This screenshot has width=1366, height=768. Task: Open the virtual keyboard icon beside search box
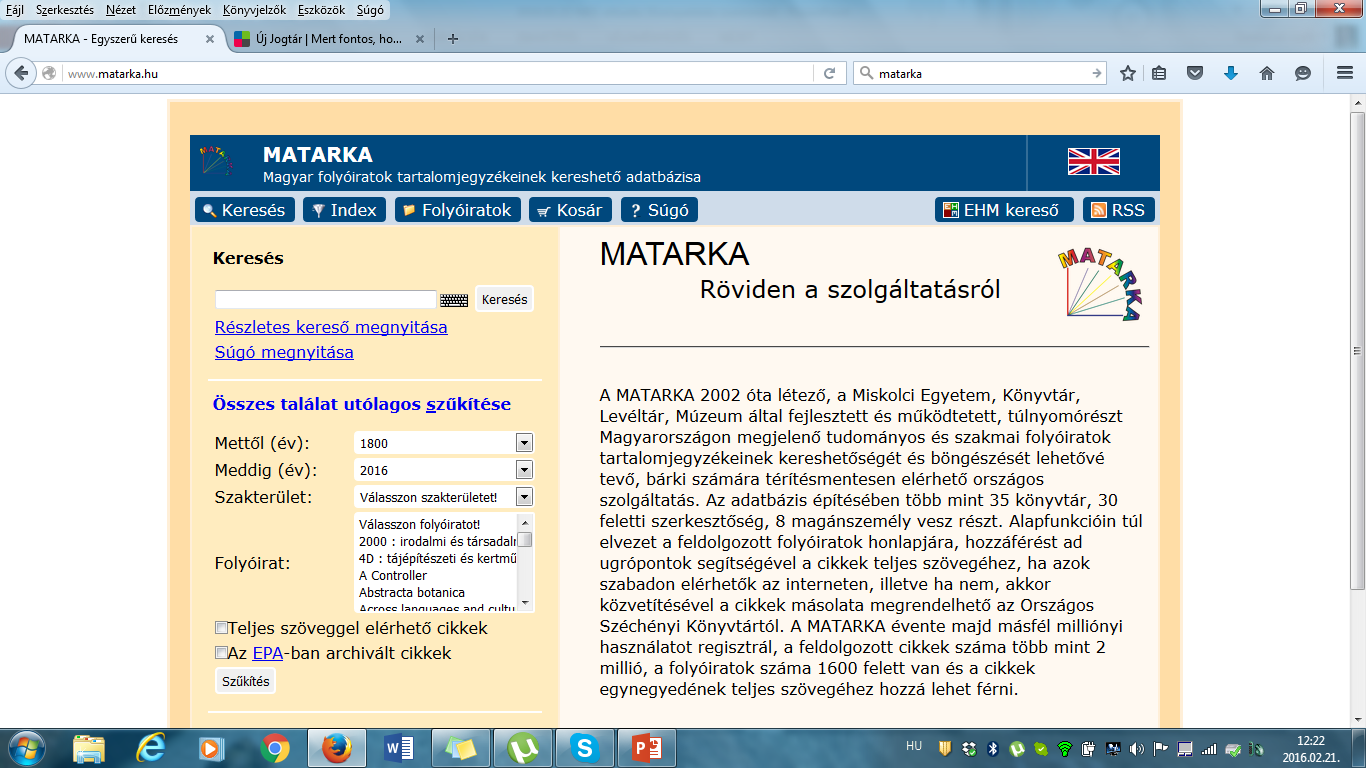pyautogui.click(x=454, y=299)
